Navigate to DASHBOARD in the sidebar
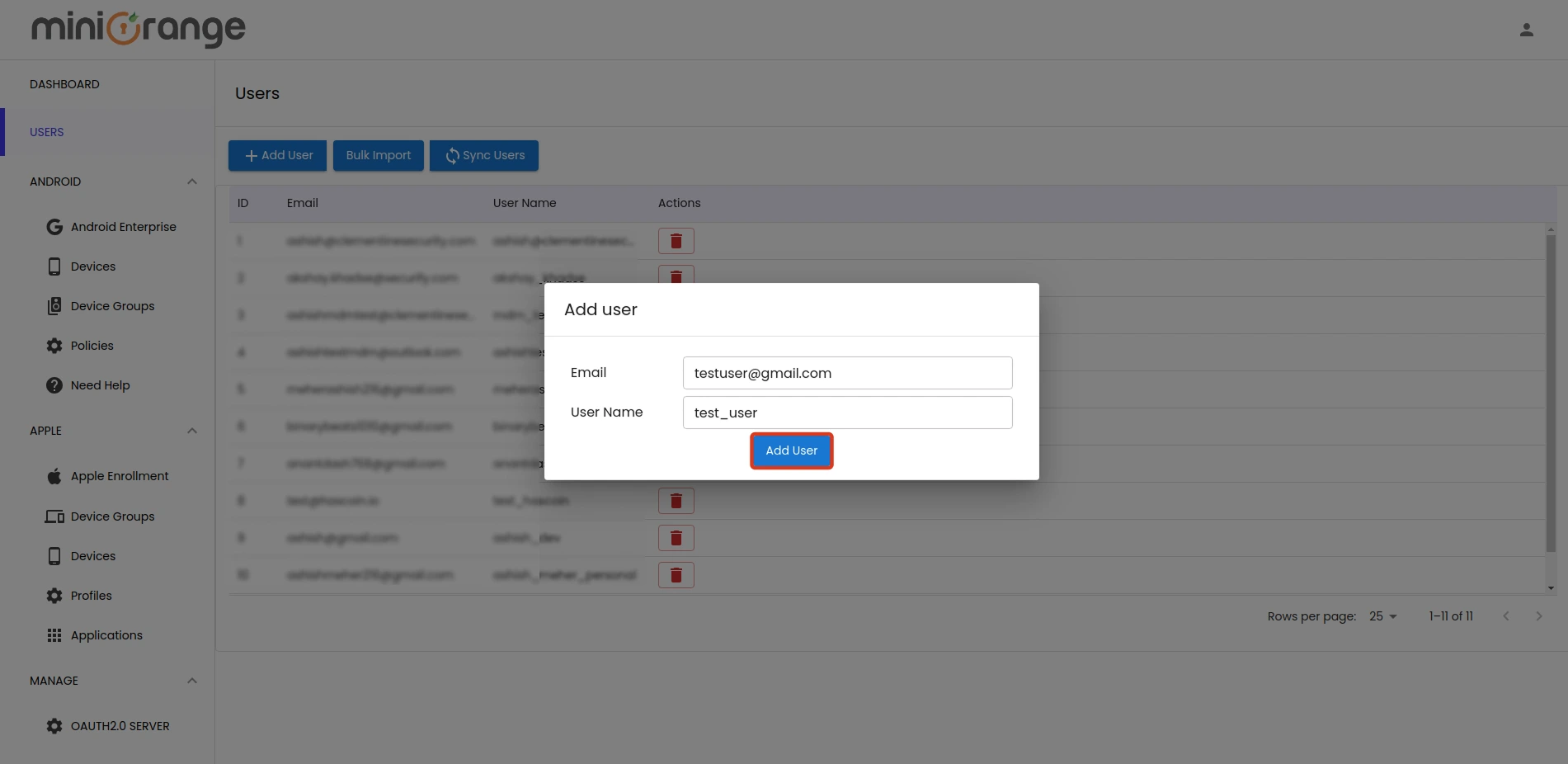 click(x=64, y=83)
